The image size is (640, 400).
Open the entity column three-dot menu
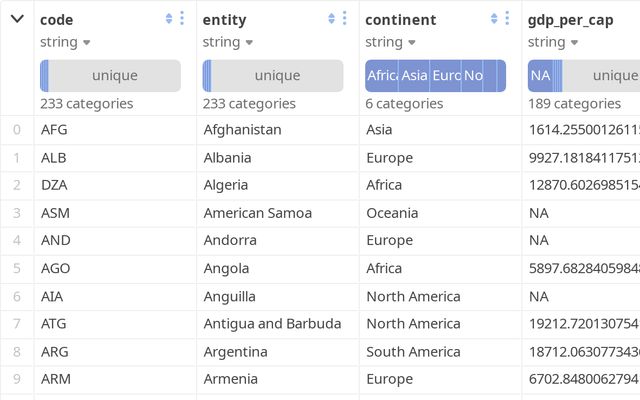344,18
